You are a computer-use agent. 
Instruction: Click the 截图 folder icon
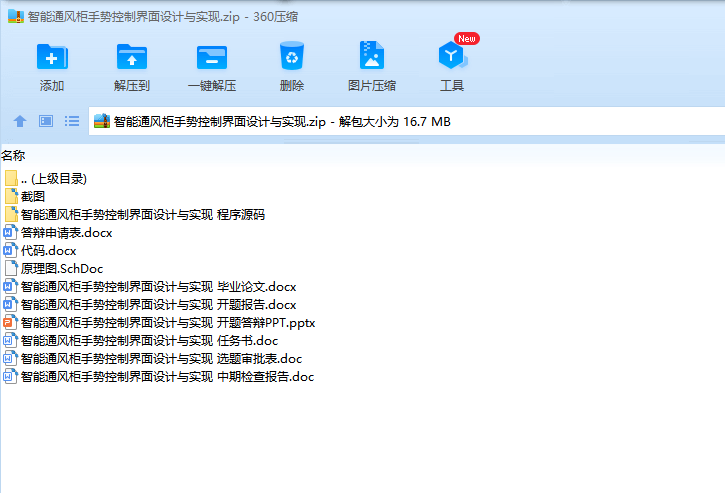[x=11, y=197]
